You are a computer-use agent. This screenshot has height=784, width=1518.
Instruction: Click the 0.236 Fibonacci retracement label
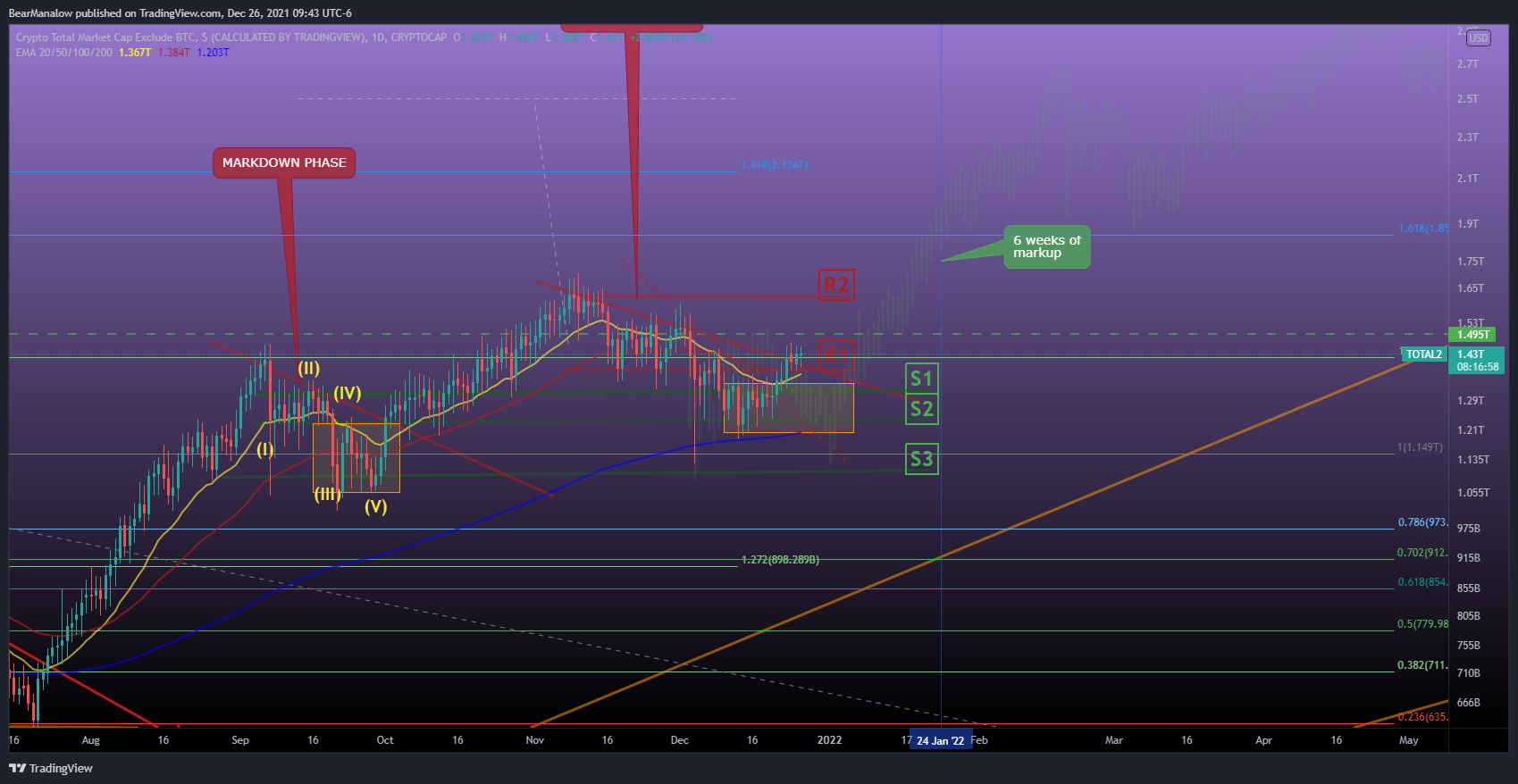click(1422, 717)
